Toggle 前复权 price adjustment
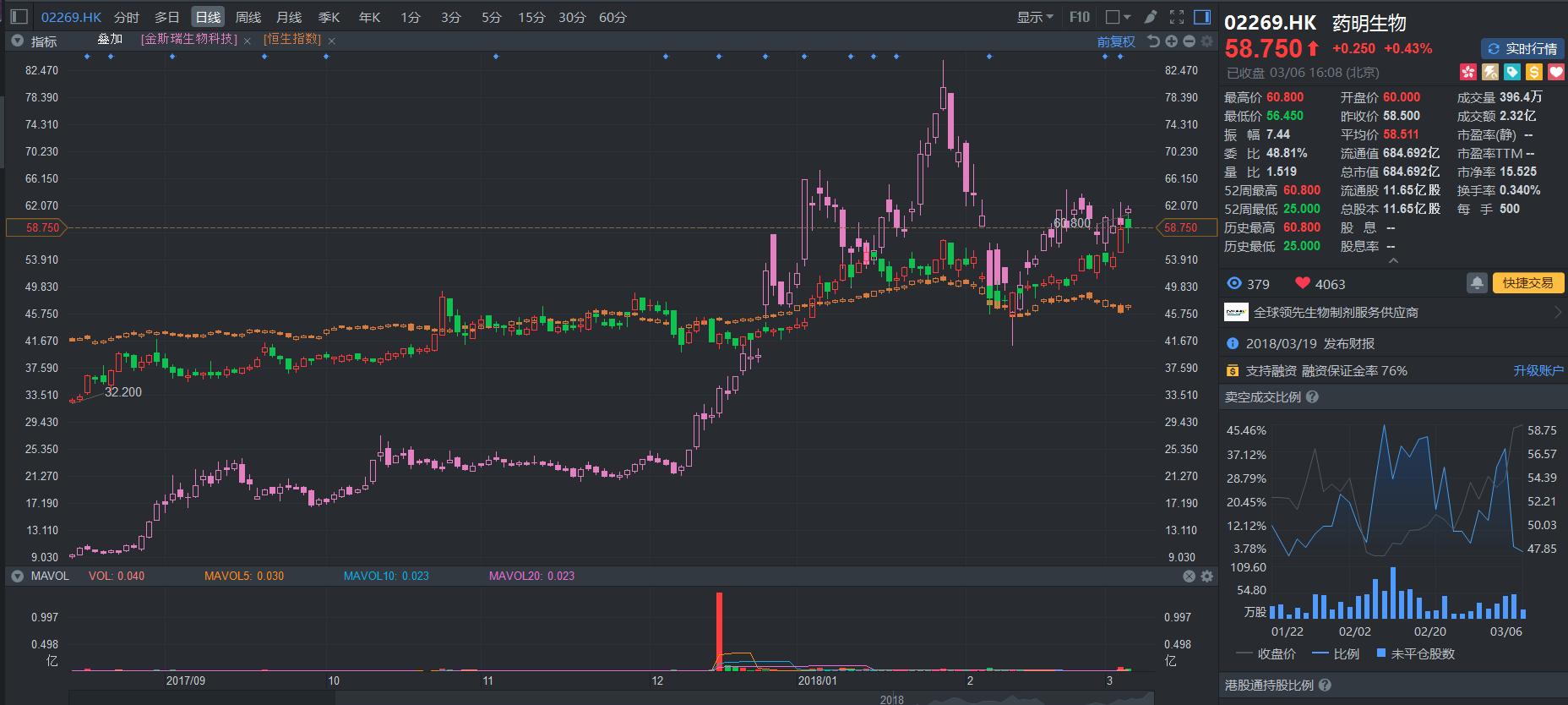This screenshot has width=1568, height=705. point(1115,41)
